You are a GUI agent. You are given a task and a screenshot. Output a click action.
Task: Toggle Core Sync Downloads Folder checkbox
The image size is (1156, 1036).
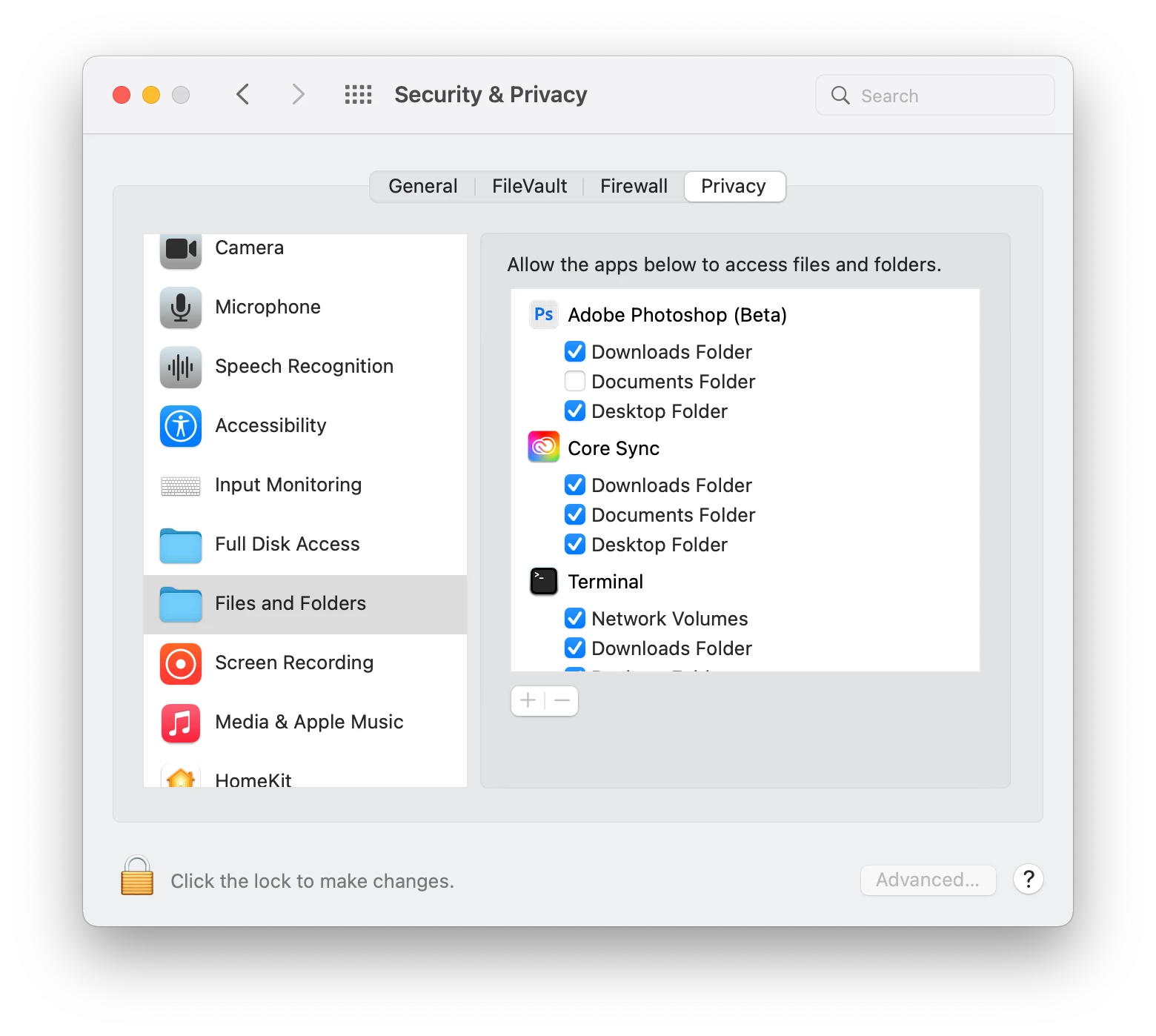575,485
